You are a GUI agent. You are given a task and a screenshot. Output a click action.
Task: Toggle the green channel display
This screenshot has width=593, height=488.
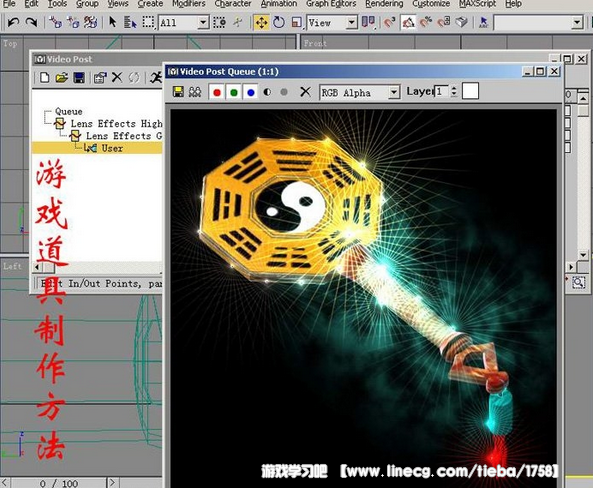tap(234, 92)
